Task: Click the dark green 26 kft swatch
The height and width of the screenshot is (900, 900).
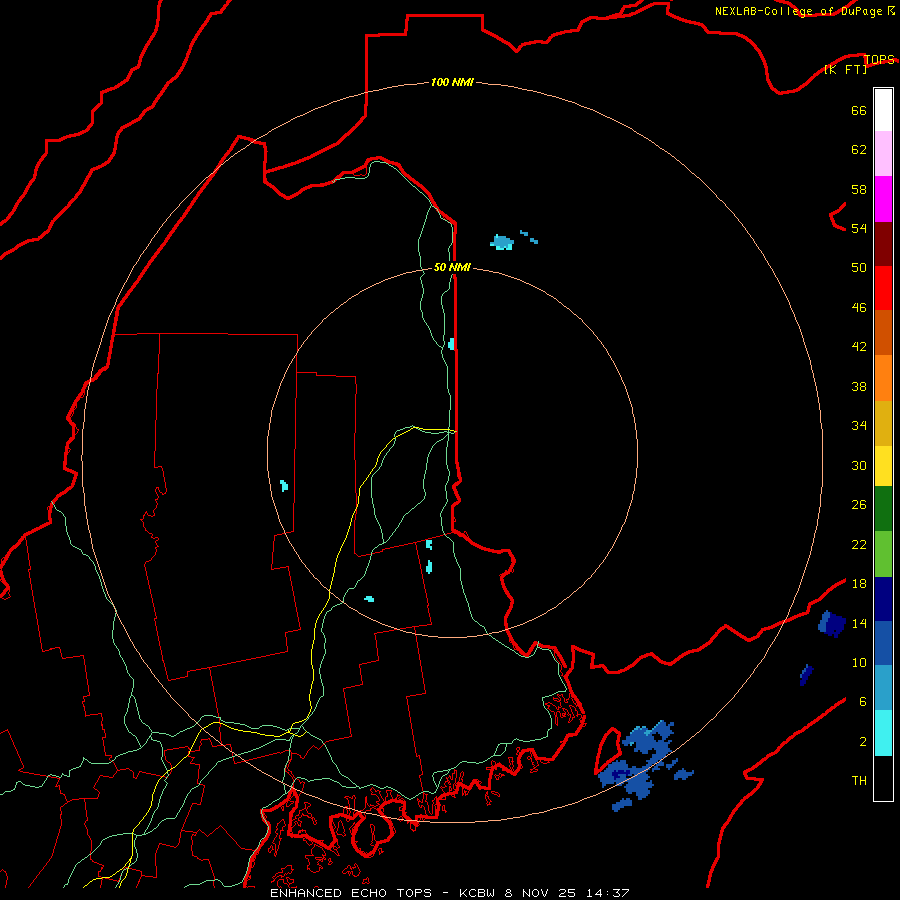Action: pos(883,509)
